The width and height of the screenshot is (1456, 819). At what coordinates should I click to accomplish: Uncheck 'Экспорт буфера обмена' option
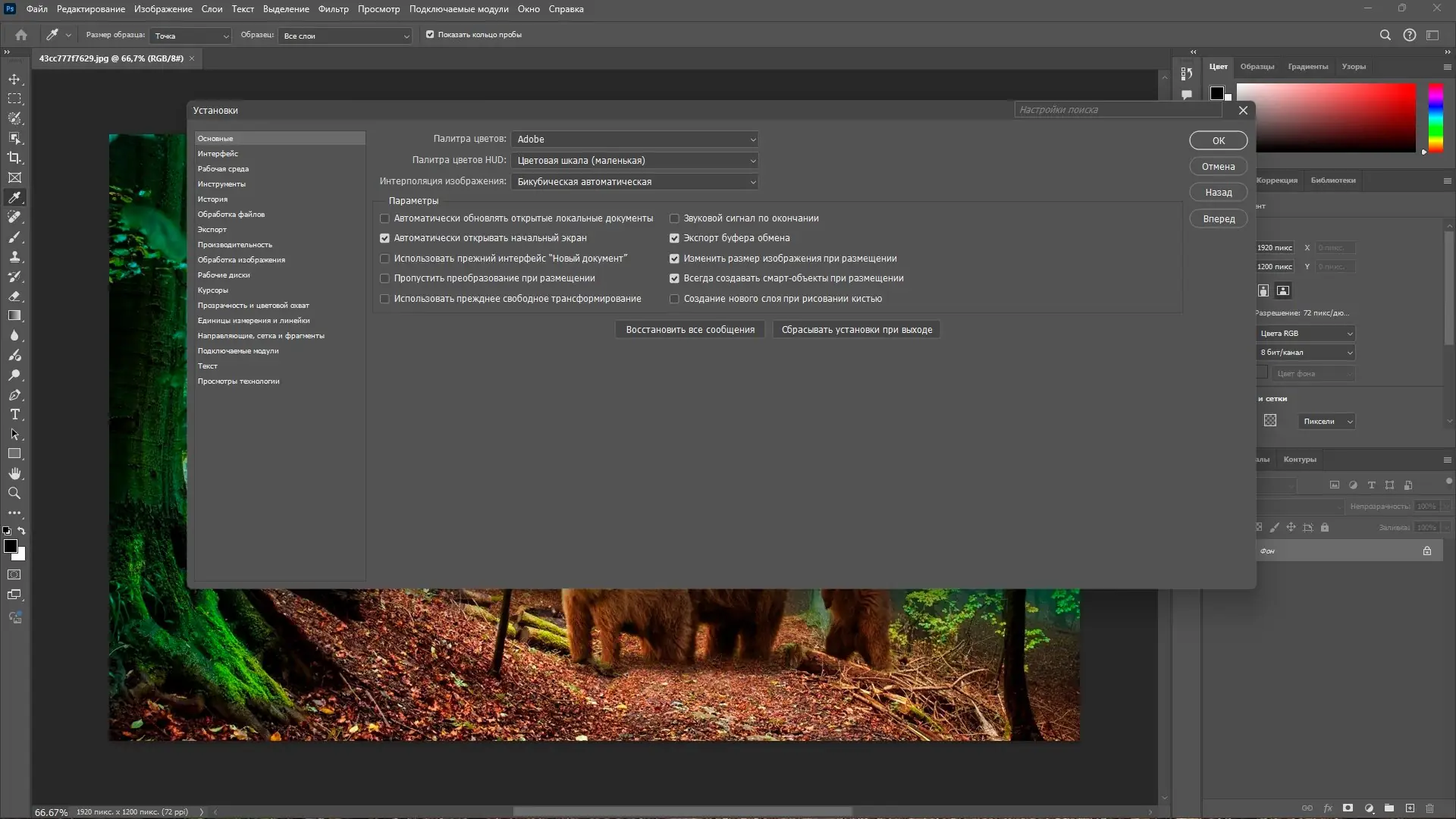(674, 238)
